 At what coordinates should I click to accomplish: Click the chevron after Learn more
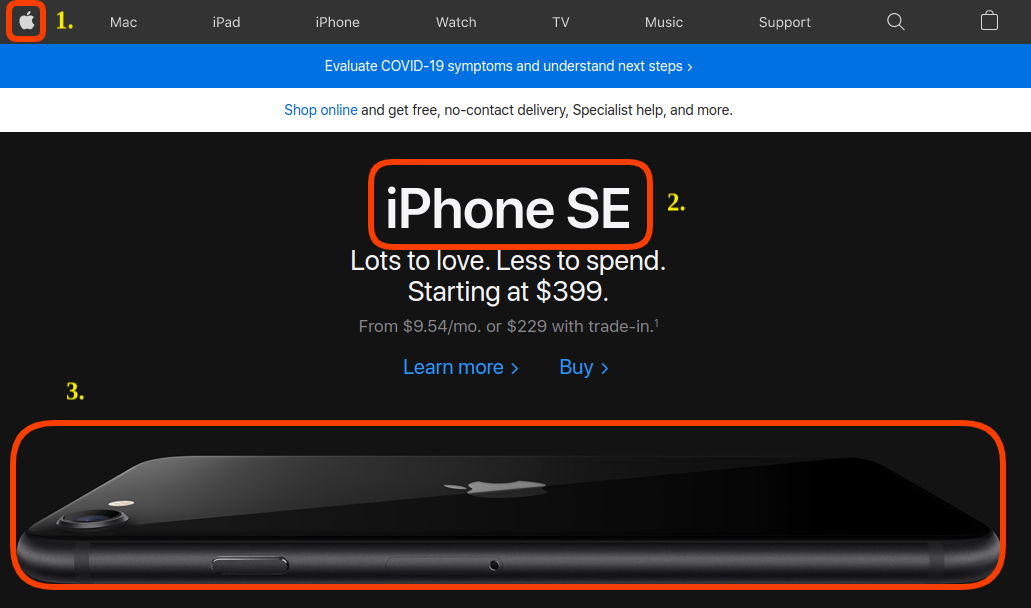[515, 369]
